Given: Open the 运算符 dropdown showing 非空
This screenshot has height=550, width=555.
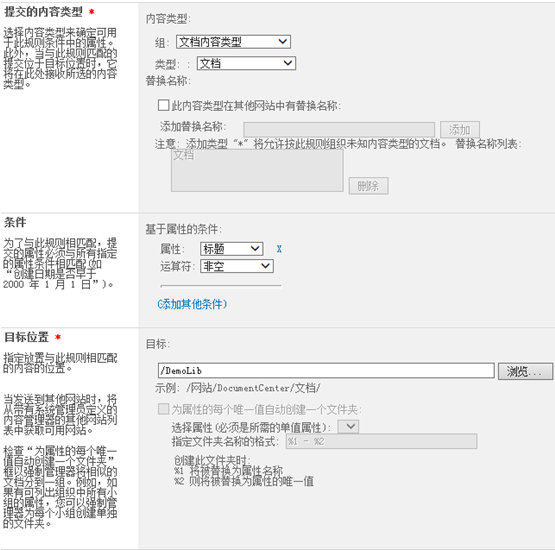Looking at the screenshot, I should point(236,266).
